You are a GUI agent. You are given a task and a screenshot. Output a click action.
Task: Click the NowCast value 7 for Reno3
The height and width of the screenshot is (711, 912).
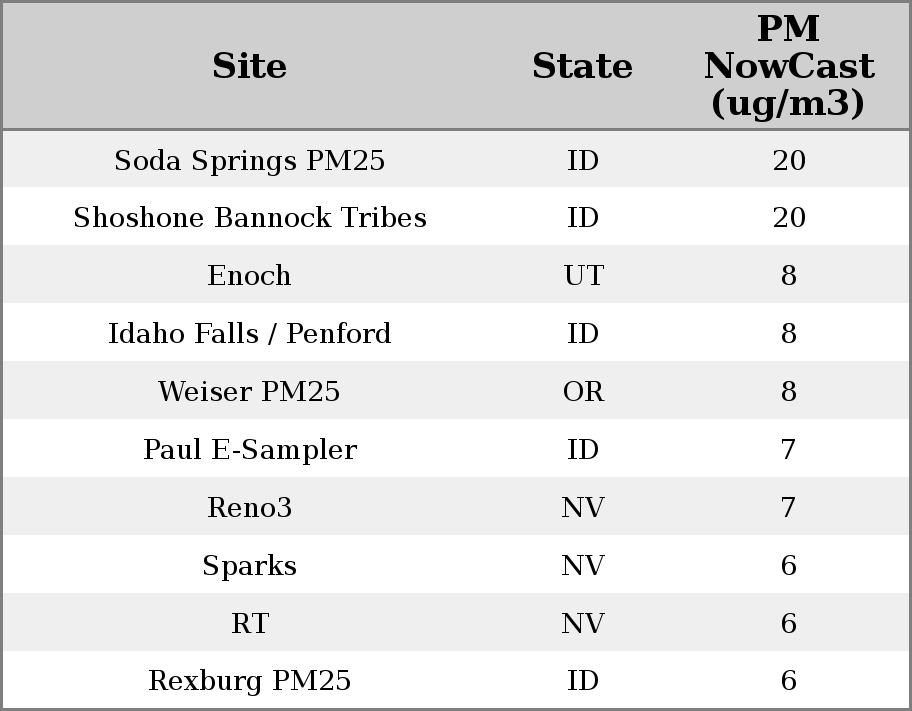788,508
